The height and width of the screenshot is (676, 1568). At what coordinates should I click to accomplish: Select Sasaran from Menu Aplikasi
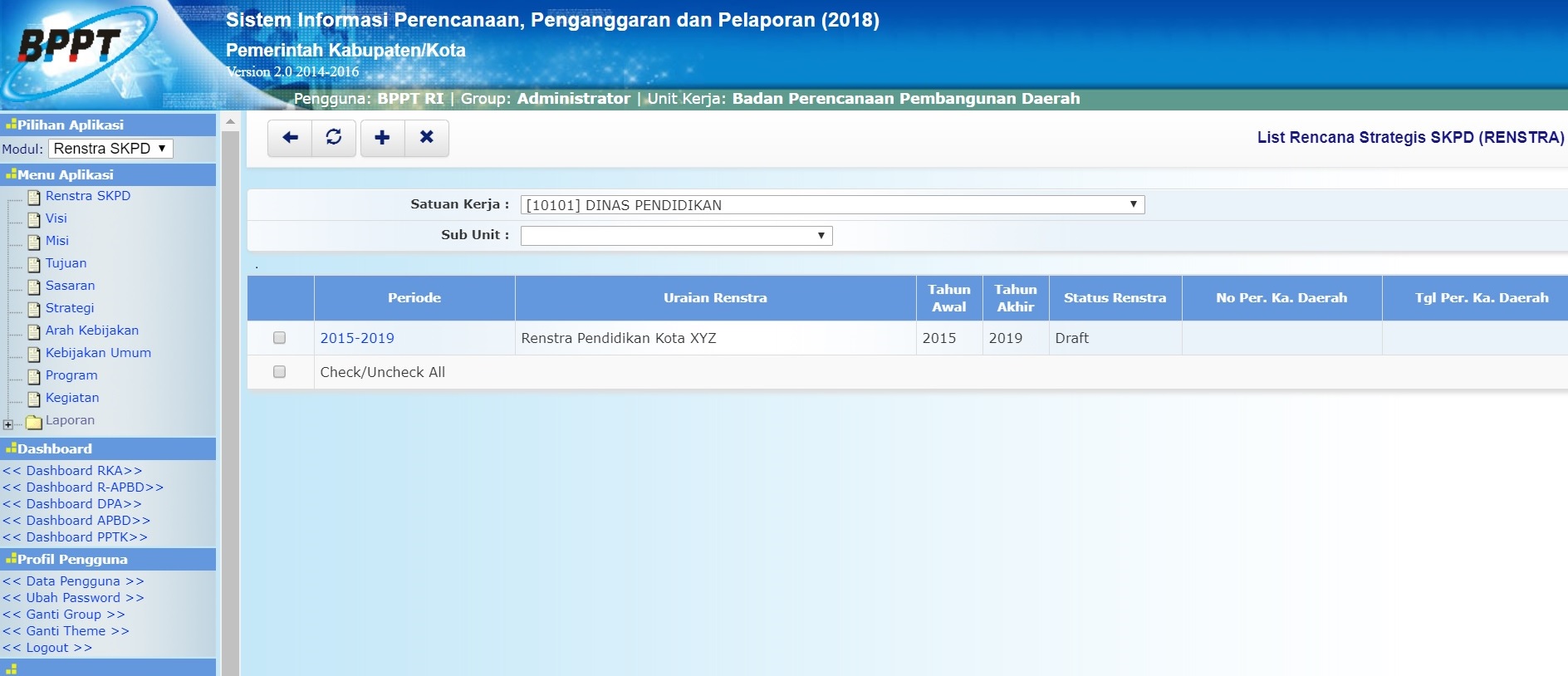(70, 286)
